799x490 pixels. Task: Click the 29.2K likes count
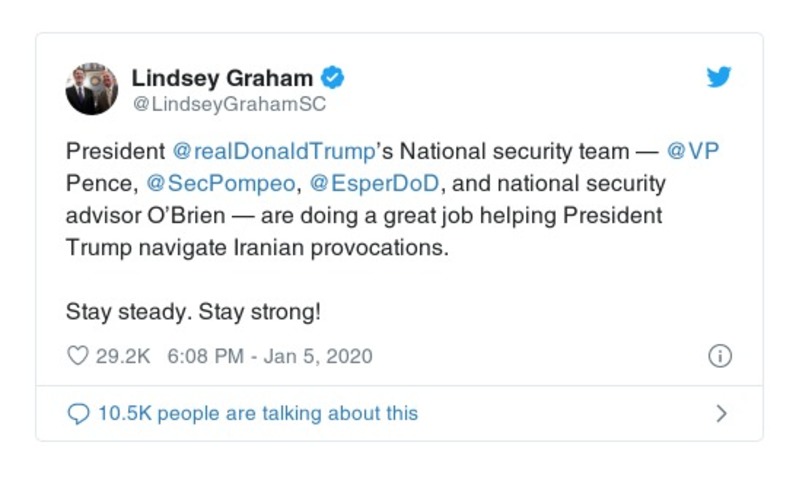[x=122, y=356]
